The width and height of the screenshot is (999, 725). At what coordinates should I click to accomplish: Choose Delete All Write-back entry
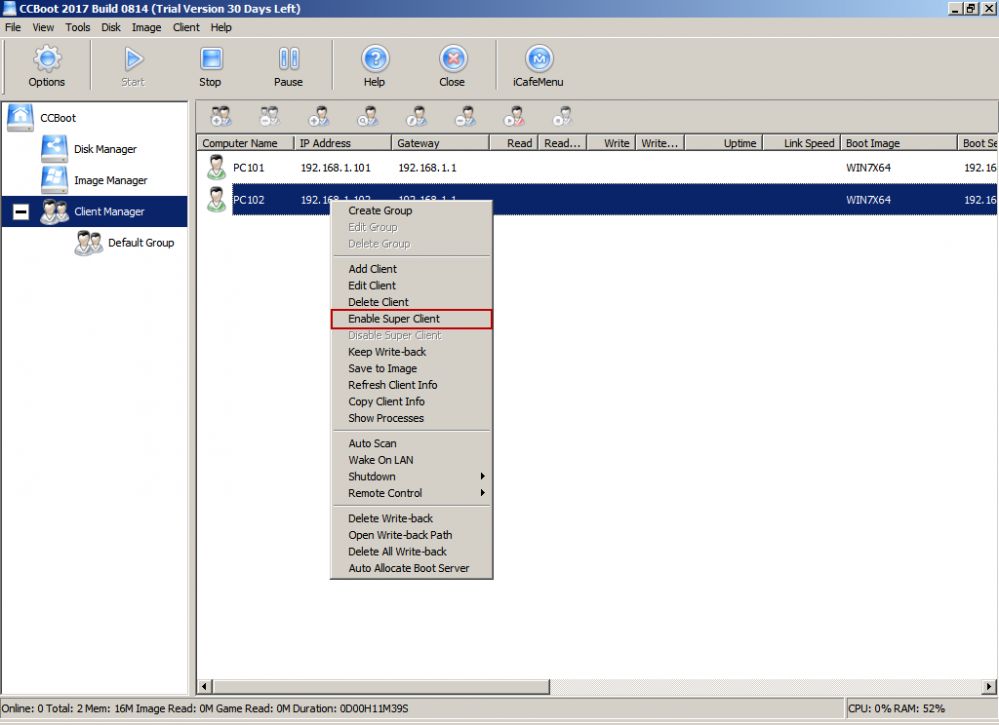coord(412,552)
